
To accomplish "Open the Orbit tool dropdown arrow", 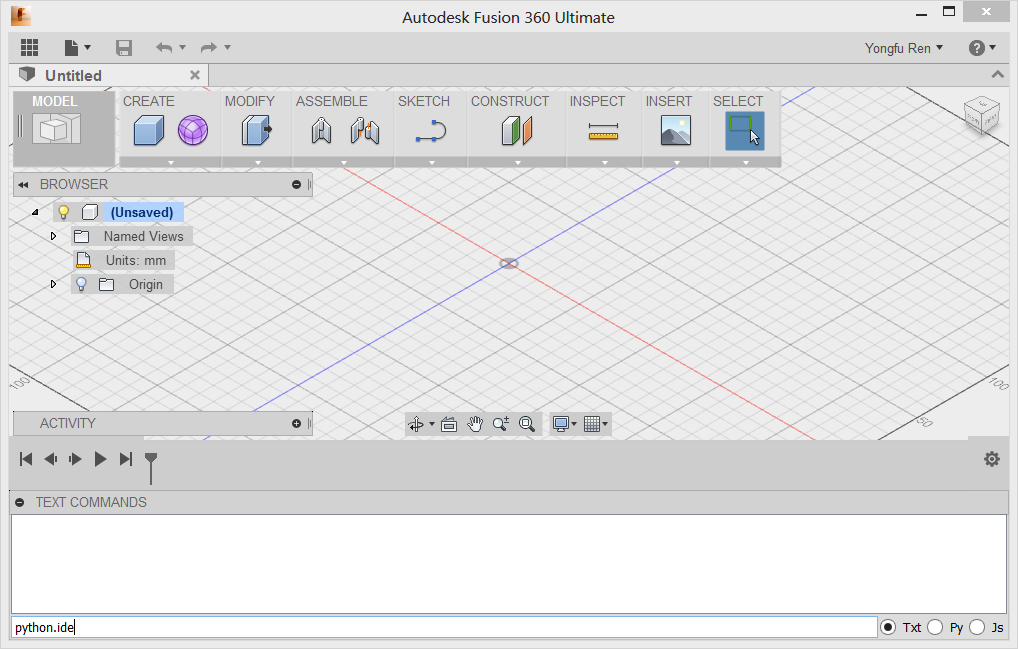I will coord(430,424).
